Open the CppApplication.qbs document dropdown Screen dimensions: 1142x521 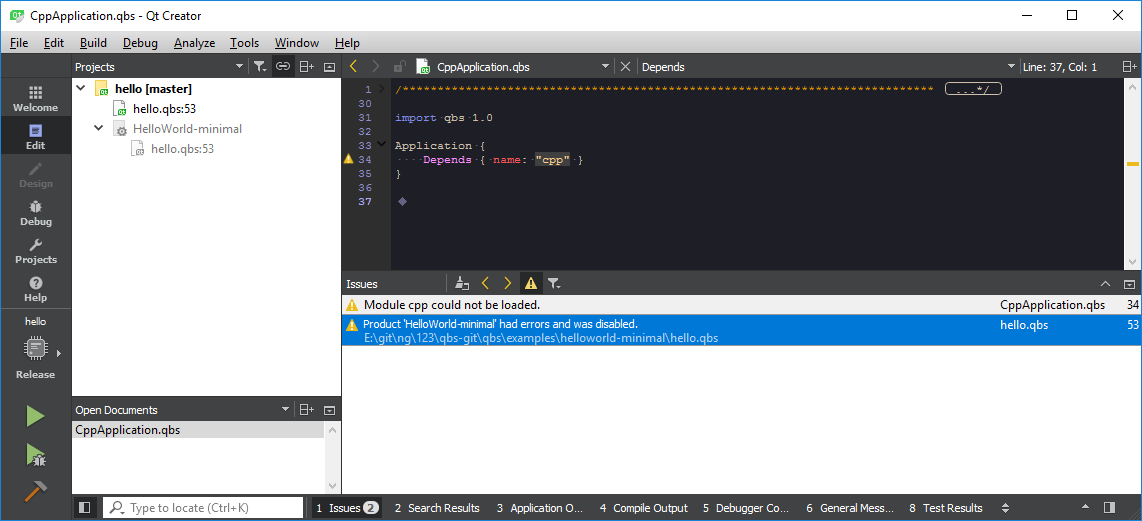tap(605, 67)
